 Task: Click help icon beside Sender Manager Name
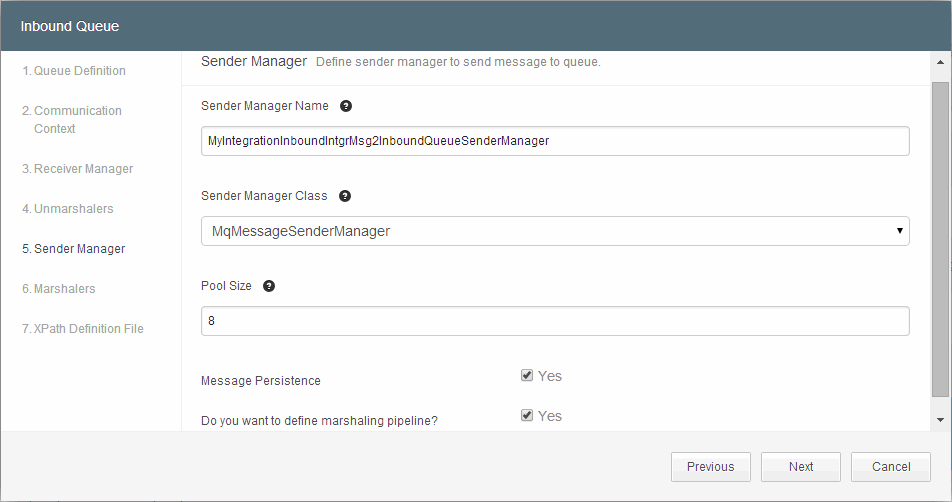346,106
